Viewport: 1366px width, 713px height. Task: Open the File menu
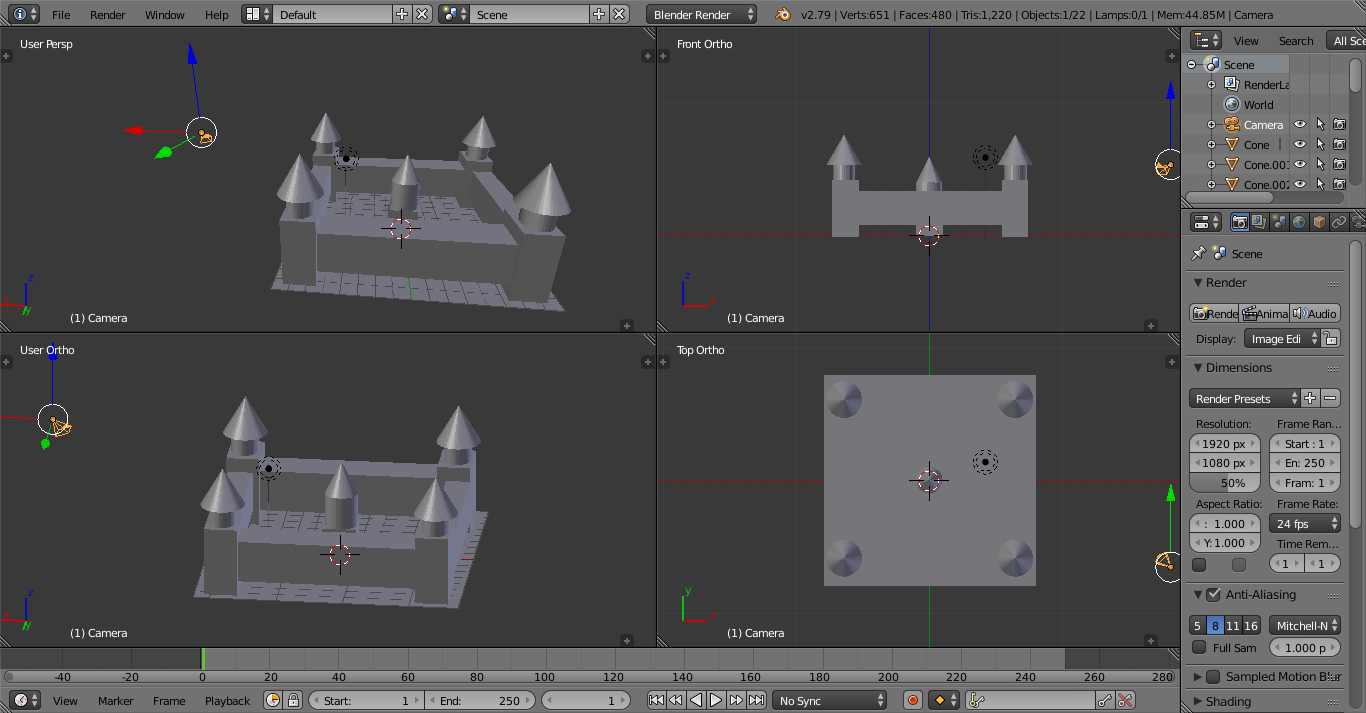(61, 14)
